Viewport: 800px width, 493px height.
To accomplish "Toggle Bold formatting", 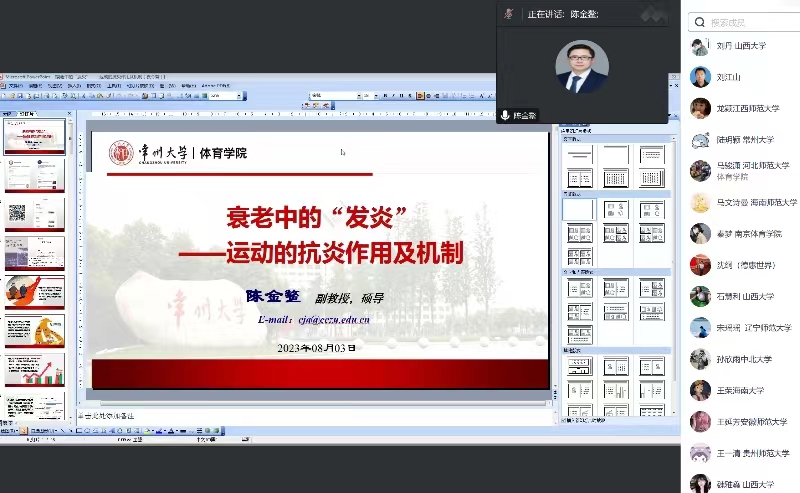I will [385, 95].
